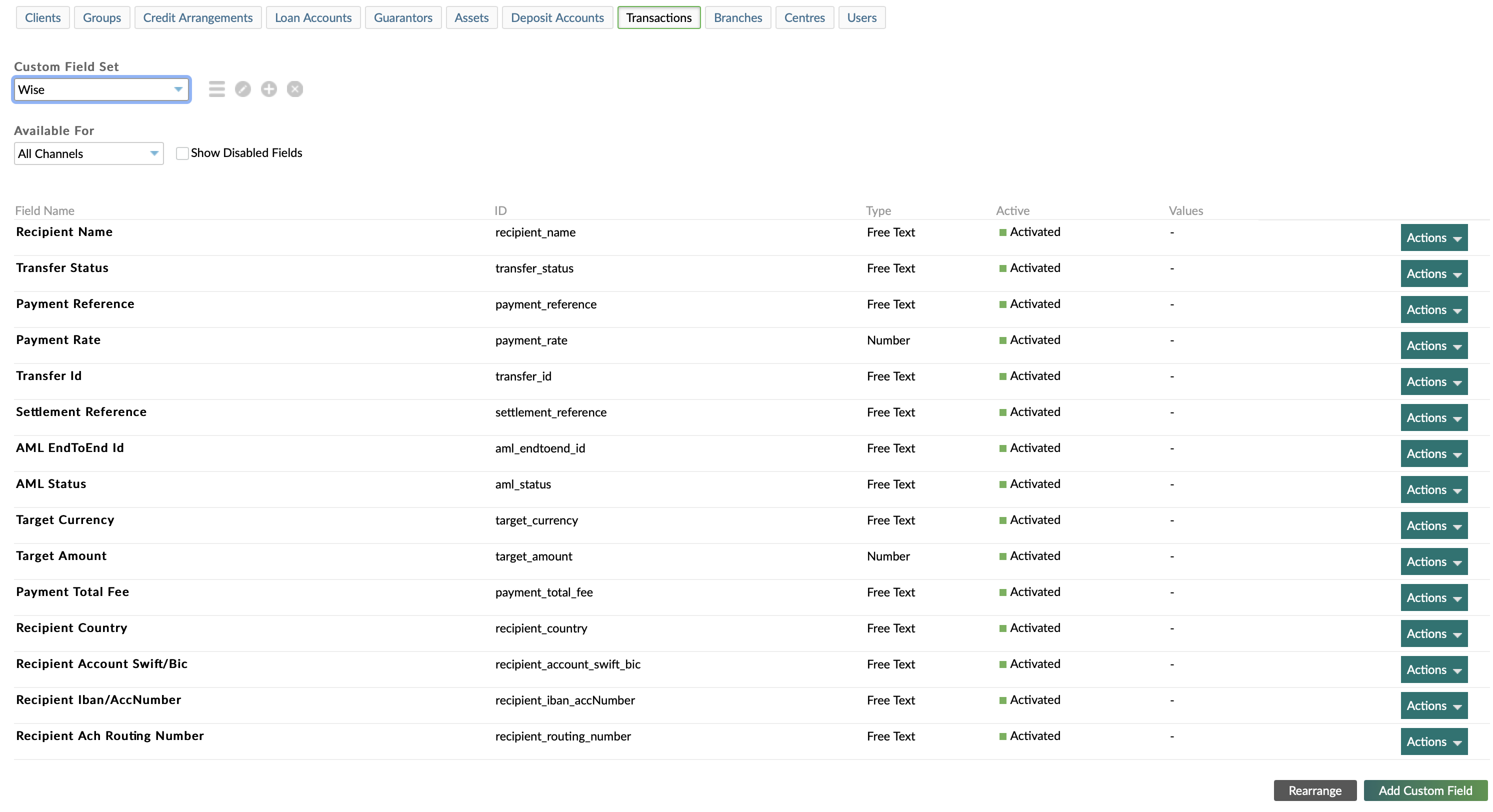Screen dimensions: 1493x812
Task: Switch to the Groups tab
Action: (x=102, y=17)
